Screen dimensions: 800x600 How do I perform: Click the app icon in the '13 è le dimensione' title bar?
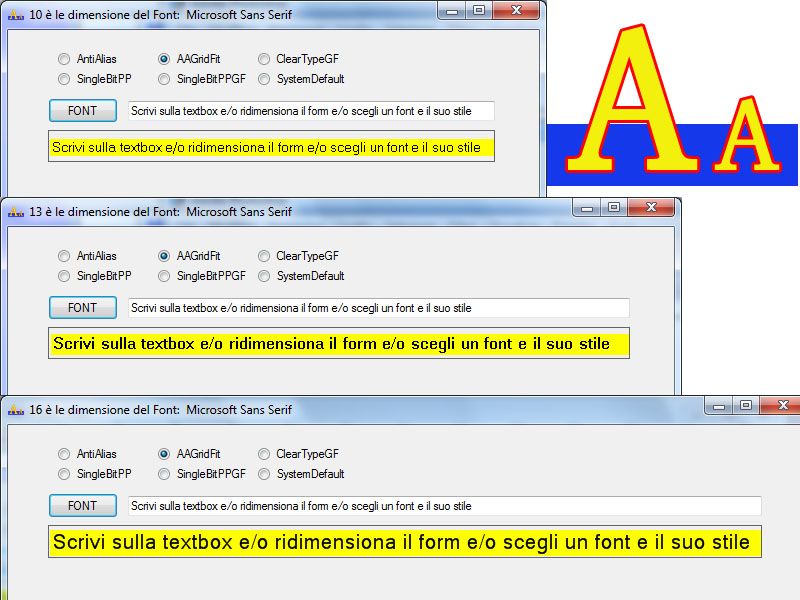16,212
